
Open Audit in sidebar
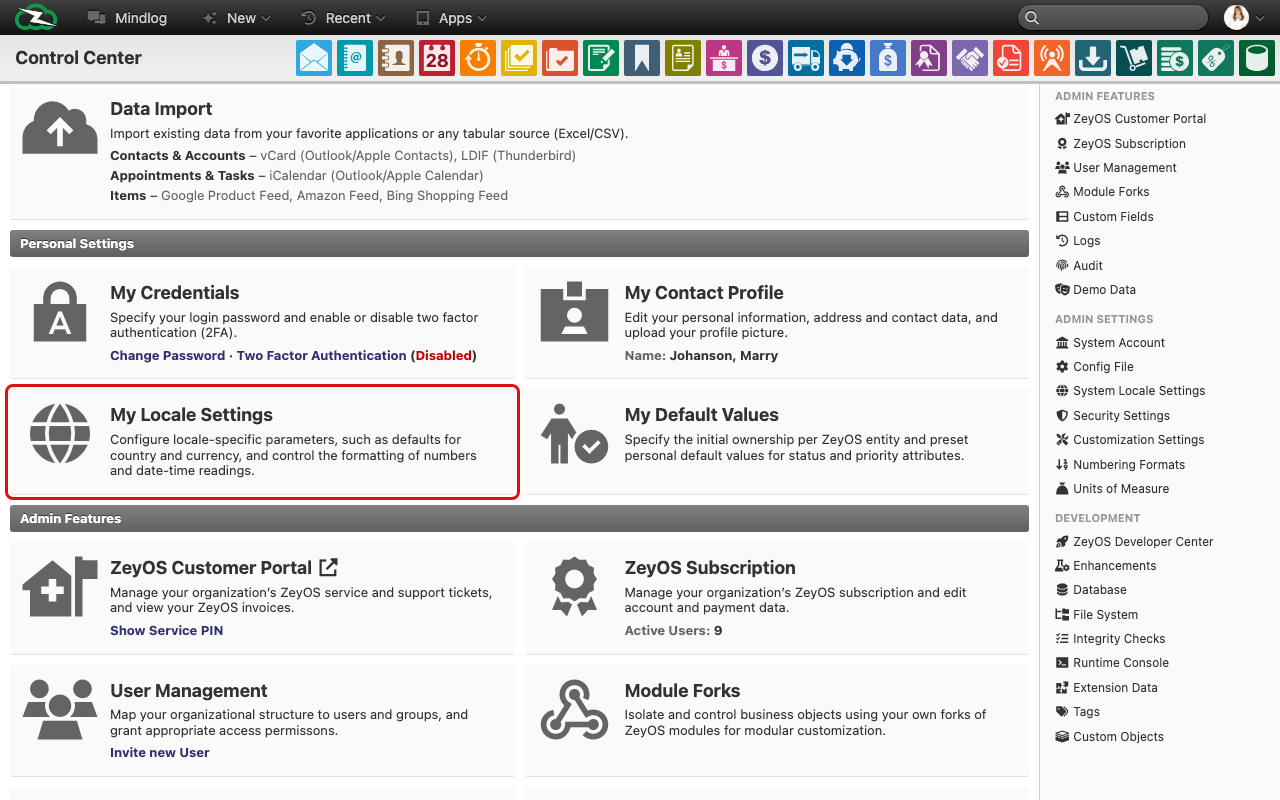tap(1079, 266)
